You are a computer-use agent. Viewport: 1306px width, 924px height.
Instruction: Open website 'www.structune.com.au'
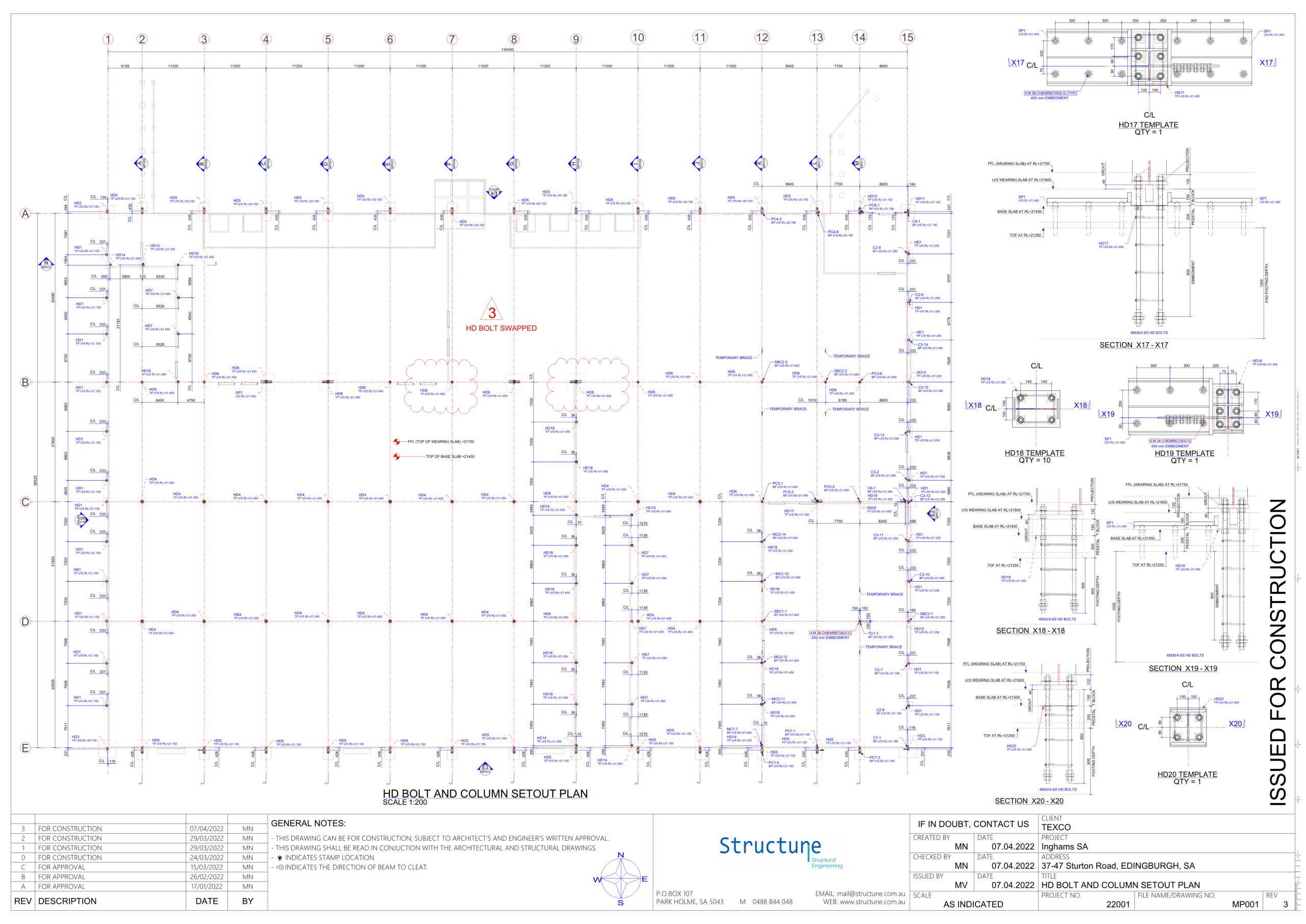pos(872,902)
